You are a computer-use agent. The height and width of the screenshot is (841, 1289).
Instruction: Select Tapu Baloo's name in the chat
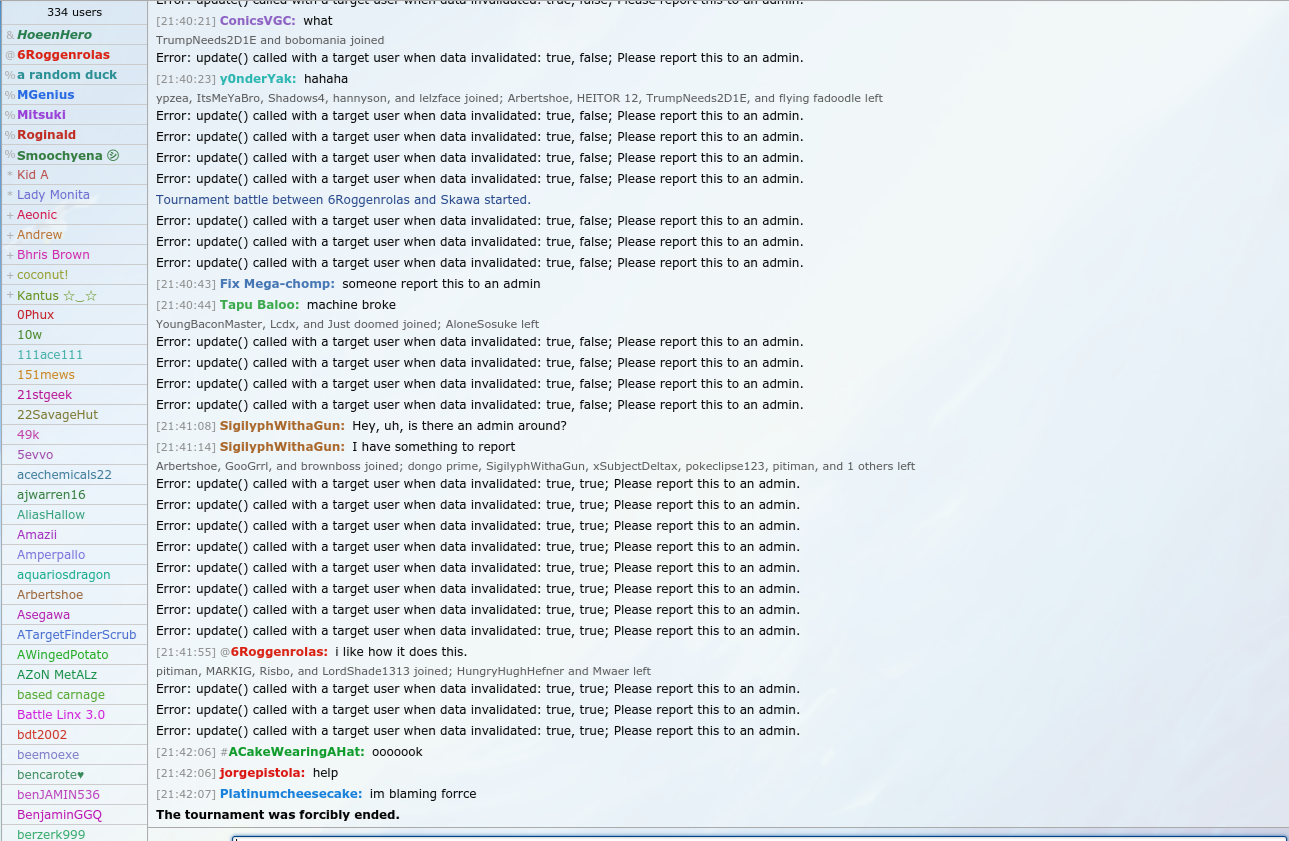tap(259, 305)
